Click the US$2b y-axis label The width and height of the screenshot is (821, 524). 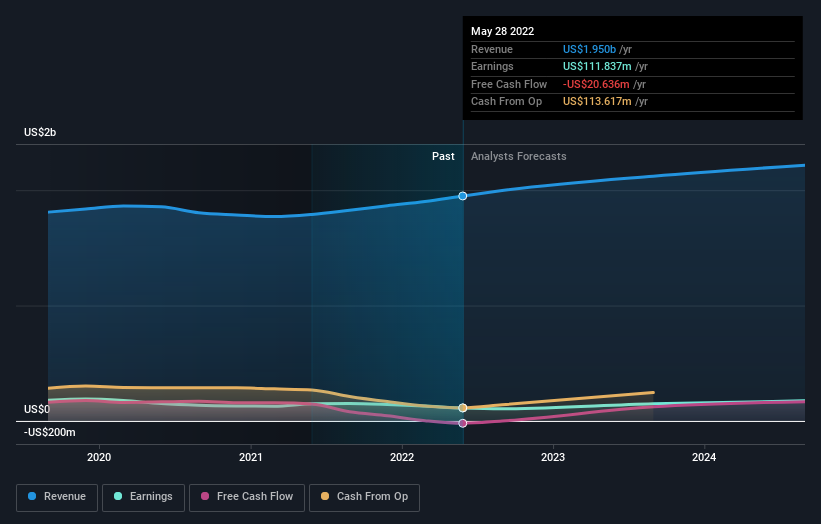pos(40,132)
